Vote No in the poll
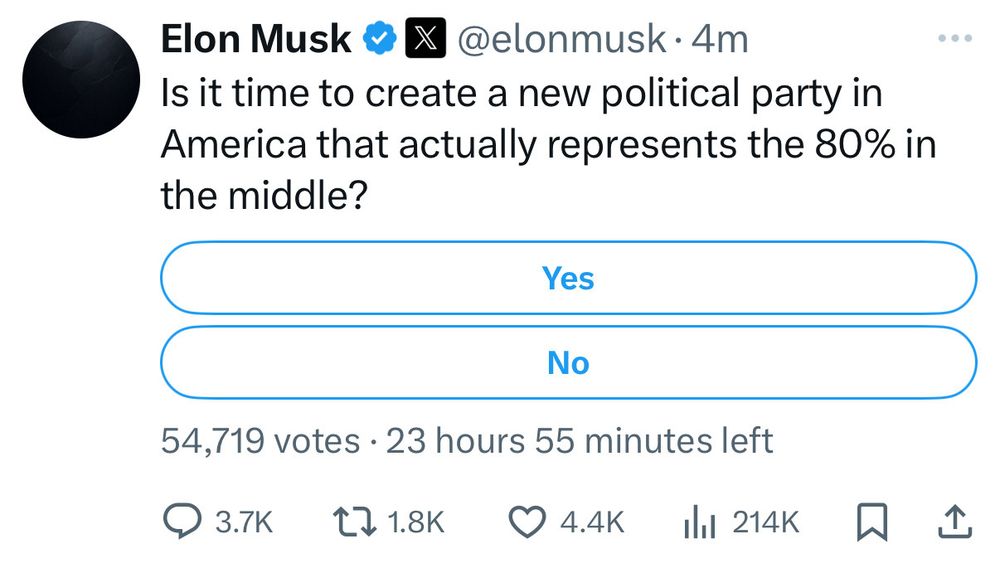Screen dimensions: 1000x563 click(x=568, y=363)
